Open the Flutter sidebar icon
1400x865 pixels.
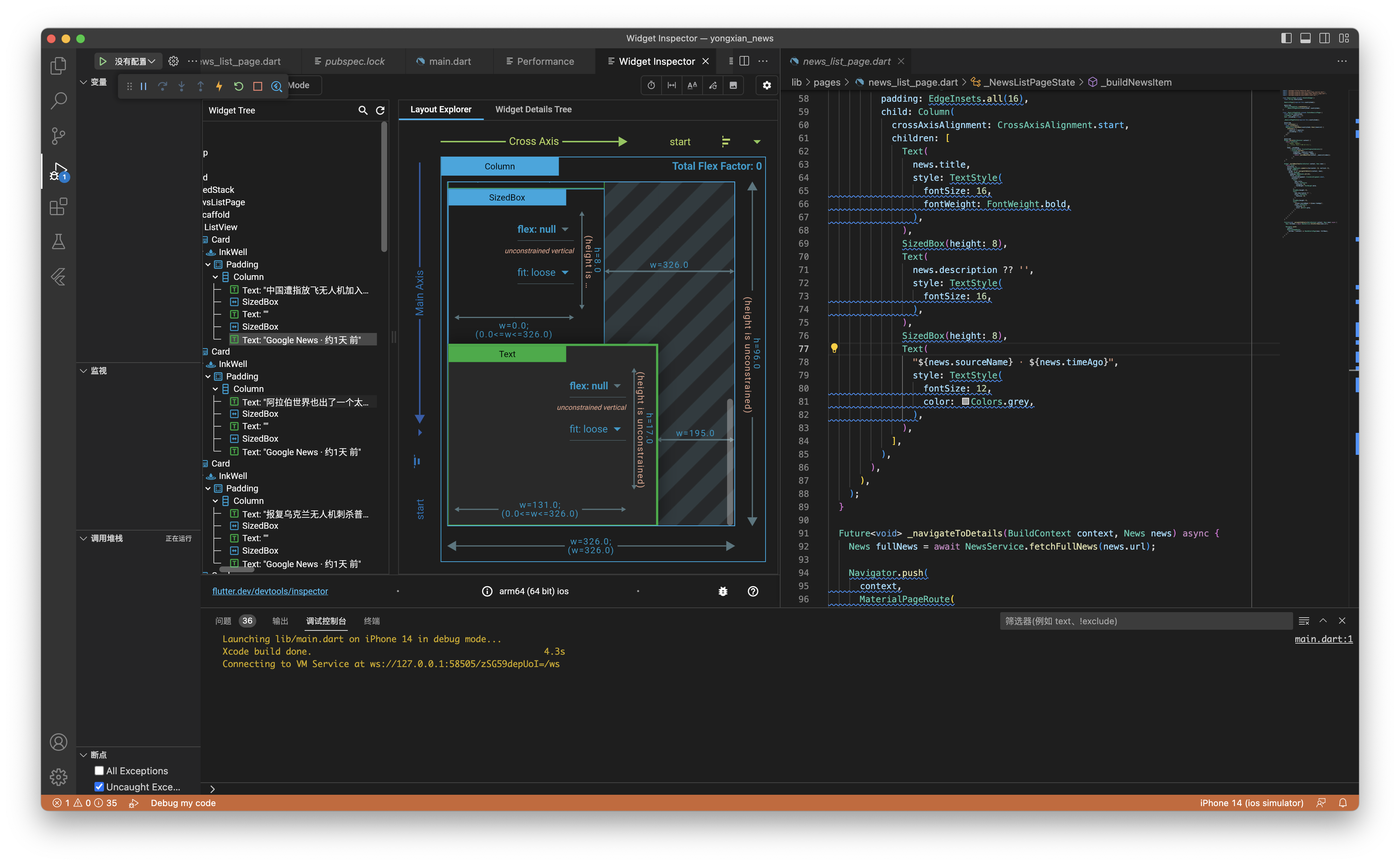coord(58,277)
